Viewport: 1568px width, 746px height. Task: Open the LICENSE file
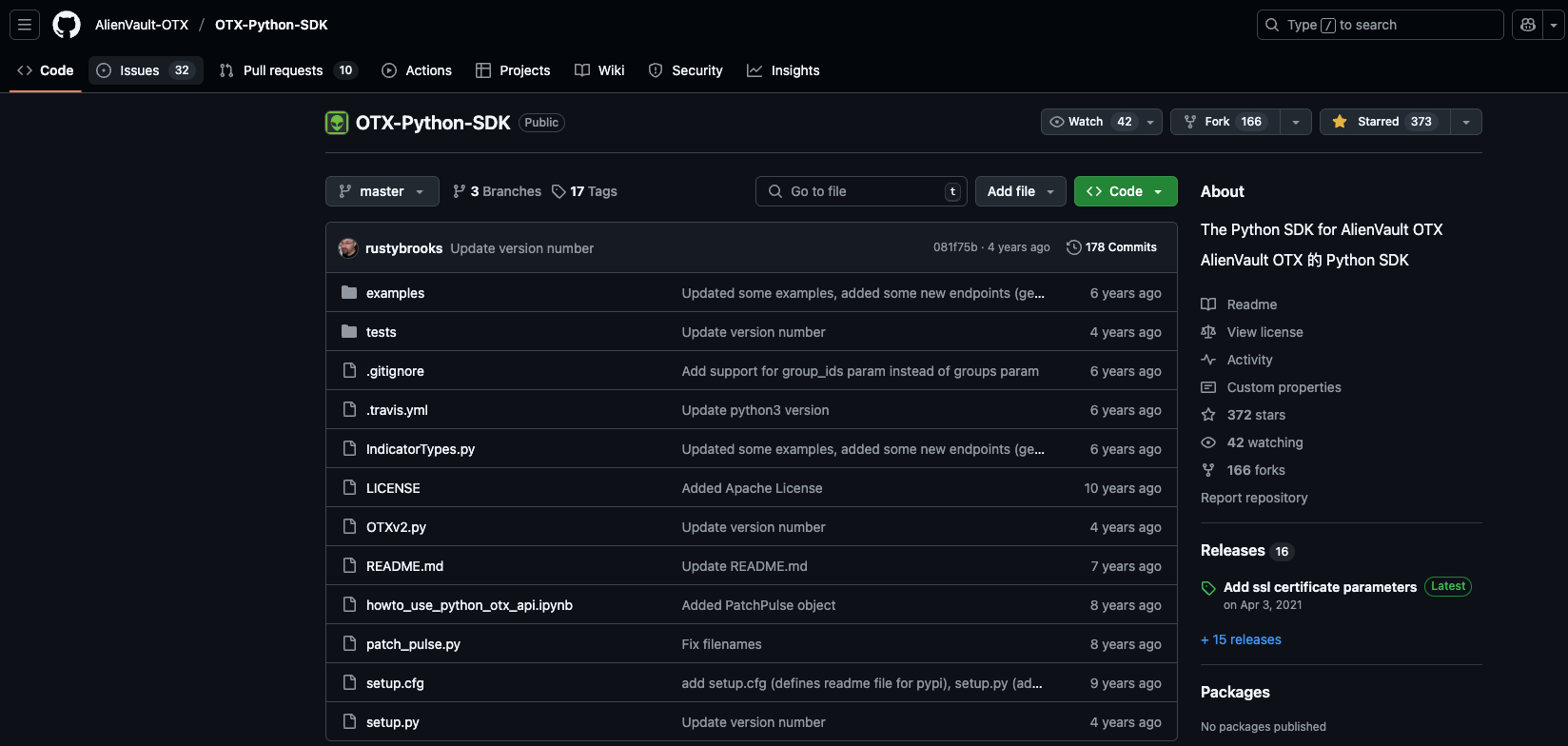click(x=393, y=488)
